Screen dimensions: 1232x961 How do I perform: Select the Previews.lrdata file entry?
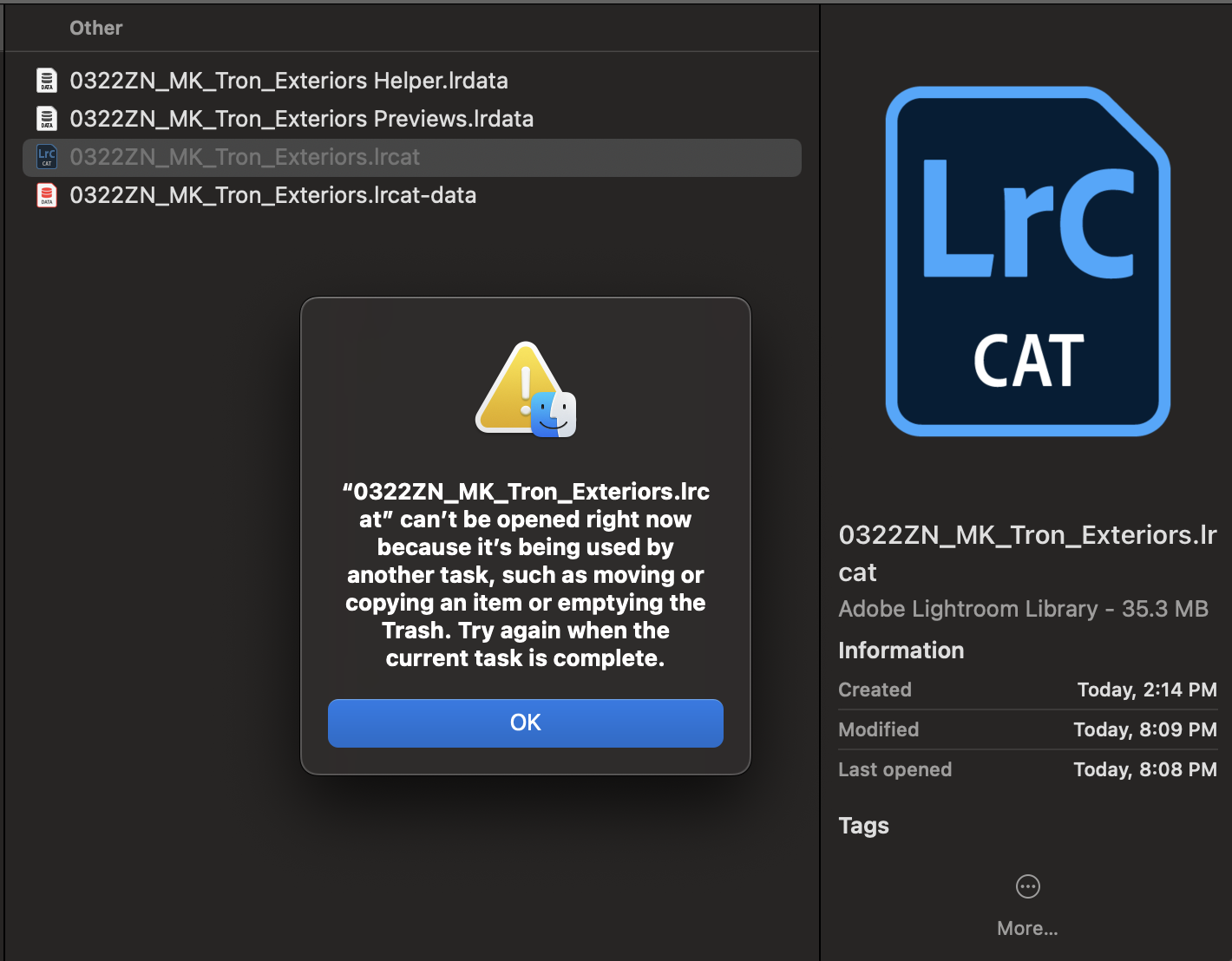click(302, 118)
